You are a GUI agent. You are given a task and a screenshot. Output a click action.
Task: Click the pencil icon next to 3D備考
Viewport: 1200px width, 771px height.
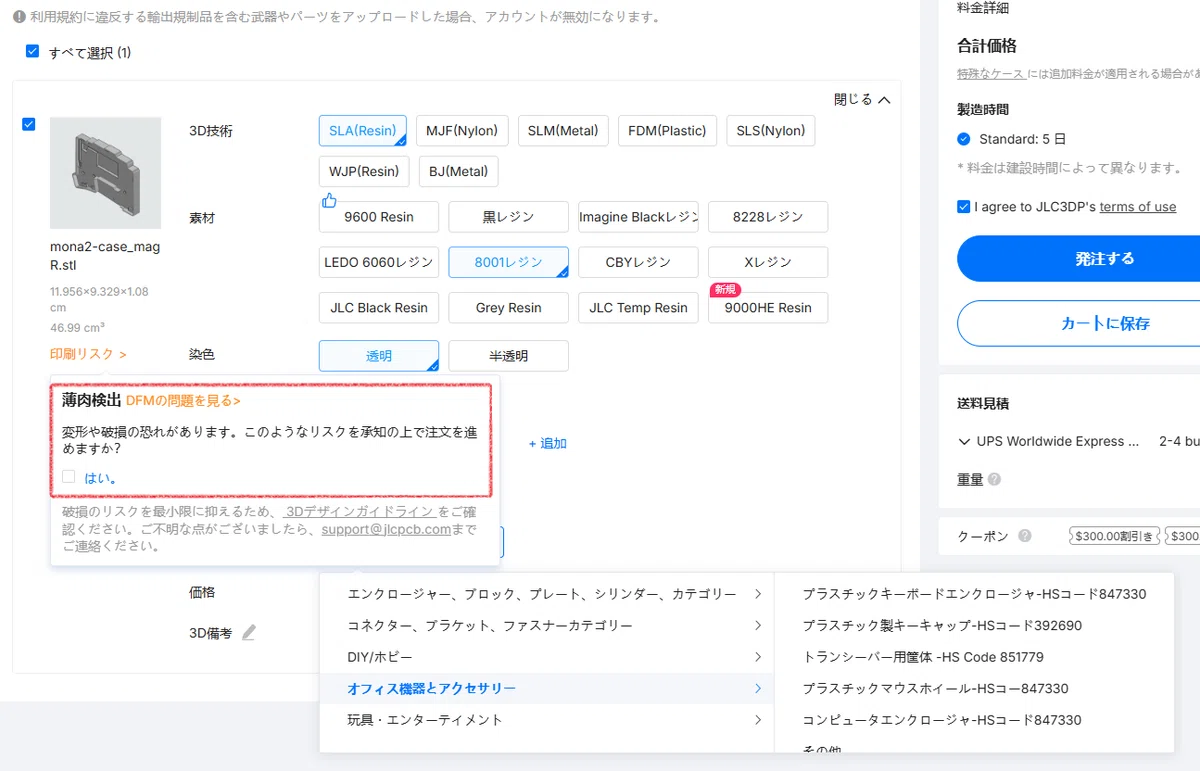(249, 633)
